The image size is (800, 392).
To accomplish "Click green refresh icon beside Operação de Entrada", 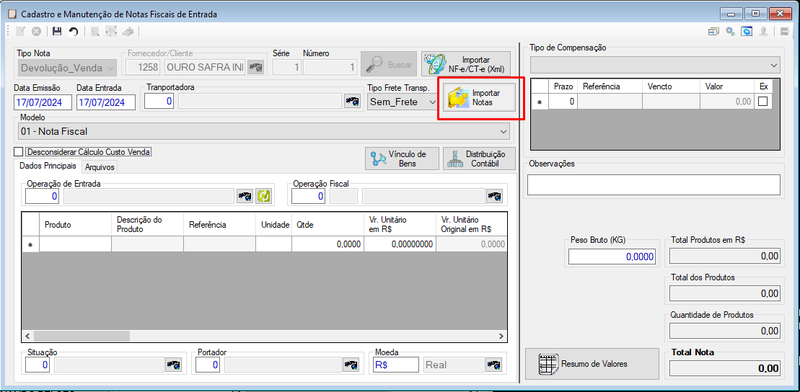I will (x=264, y=196).
